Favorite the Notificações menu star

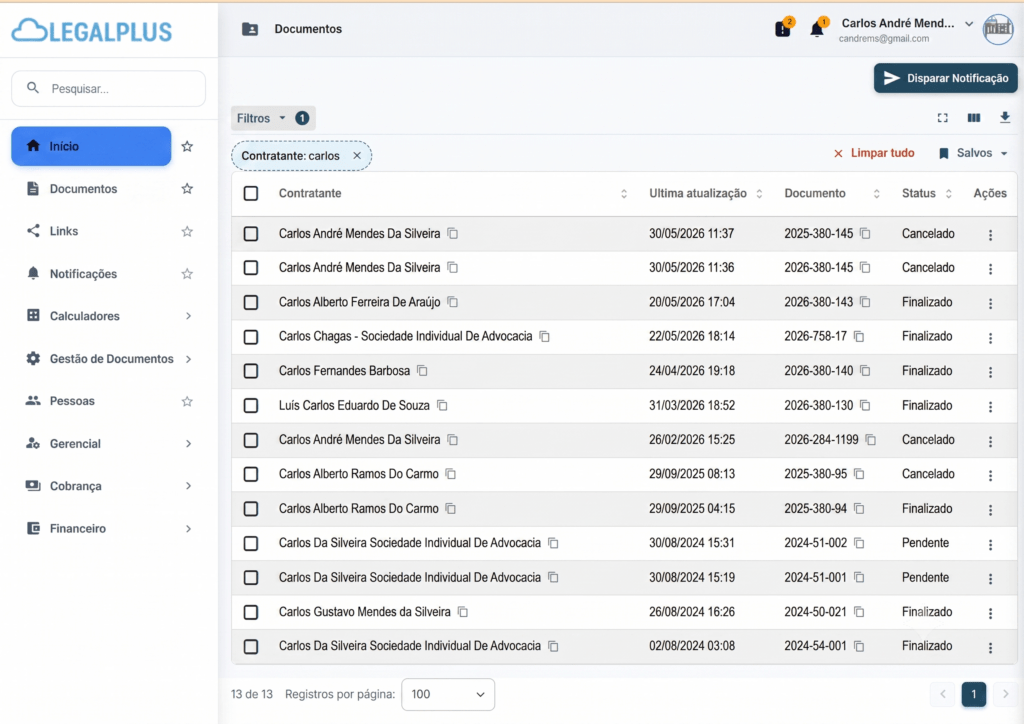pos(187,274)
